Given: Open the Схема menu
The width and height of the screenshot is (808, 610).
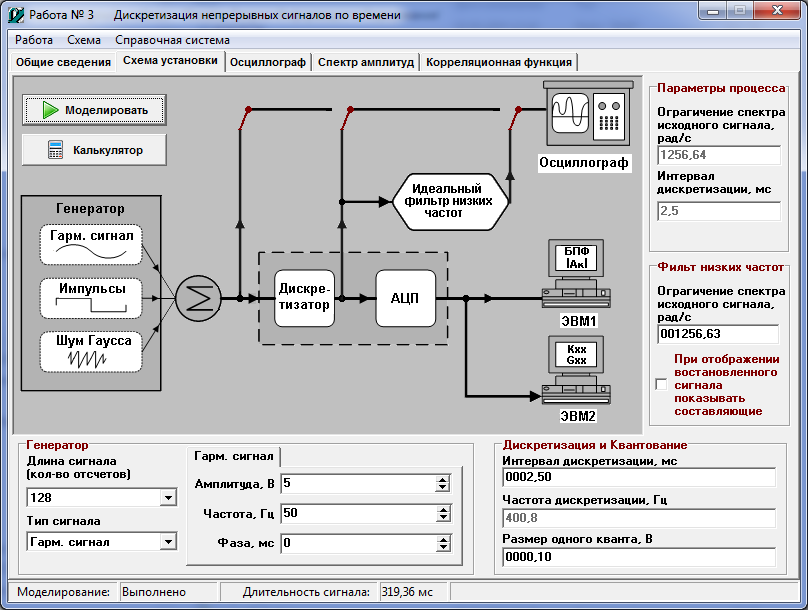Looking at the screenshot, I should click(x=83, y=40).
